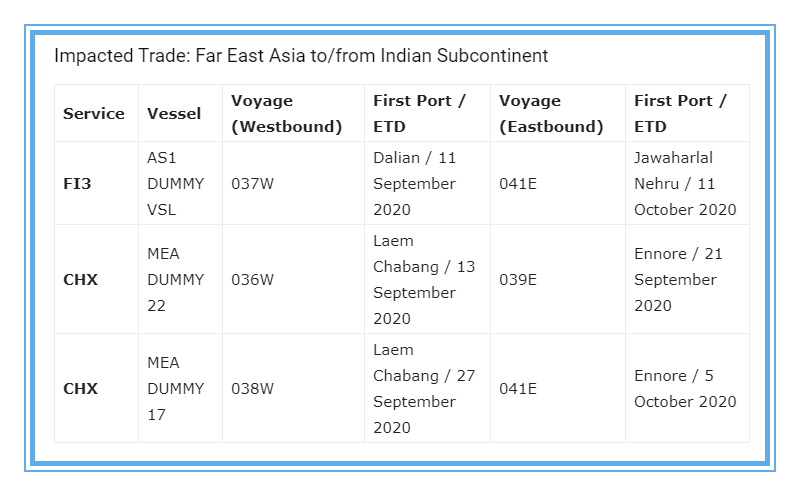Select the 'Service' column header
The width and height of the screenshot is (800, 496).
click(x=94, y=114)
